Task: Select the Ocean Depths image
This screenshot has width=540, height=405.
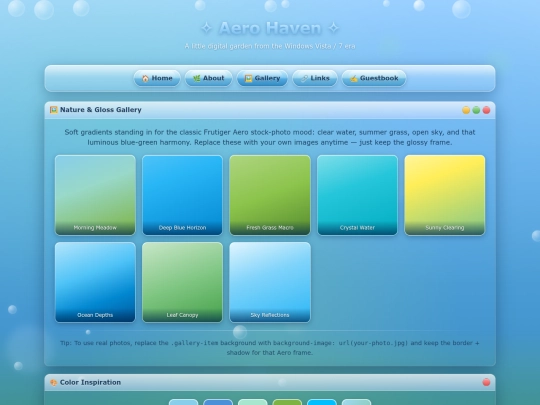Action: 95,282
